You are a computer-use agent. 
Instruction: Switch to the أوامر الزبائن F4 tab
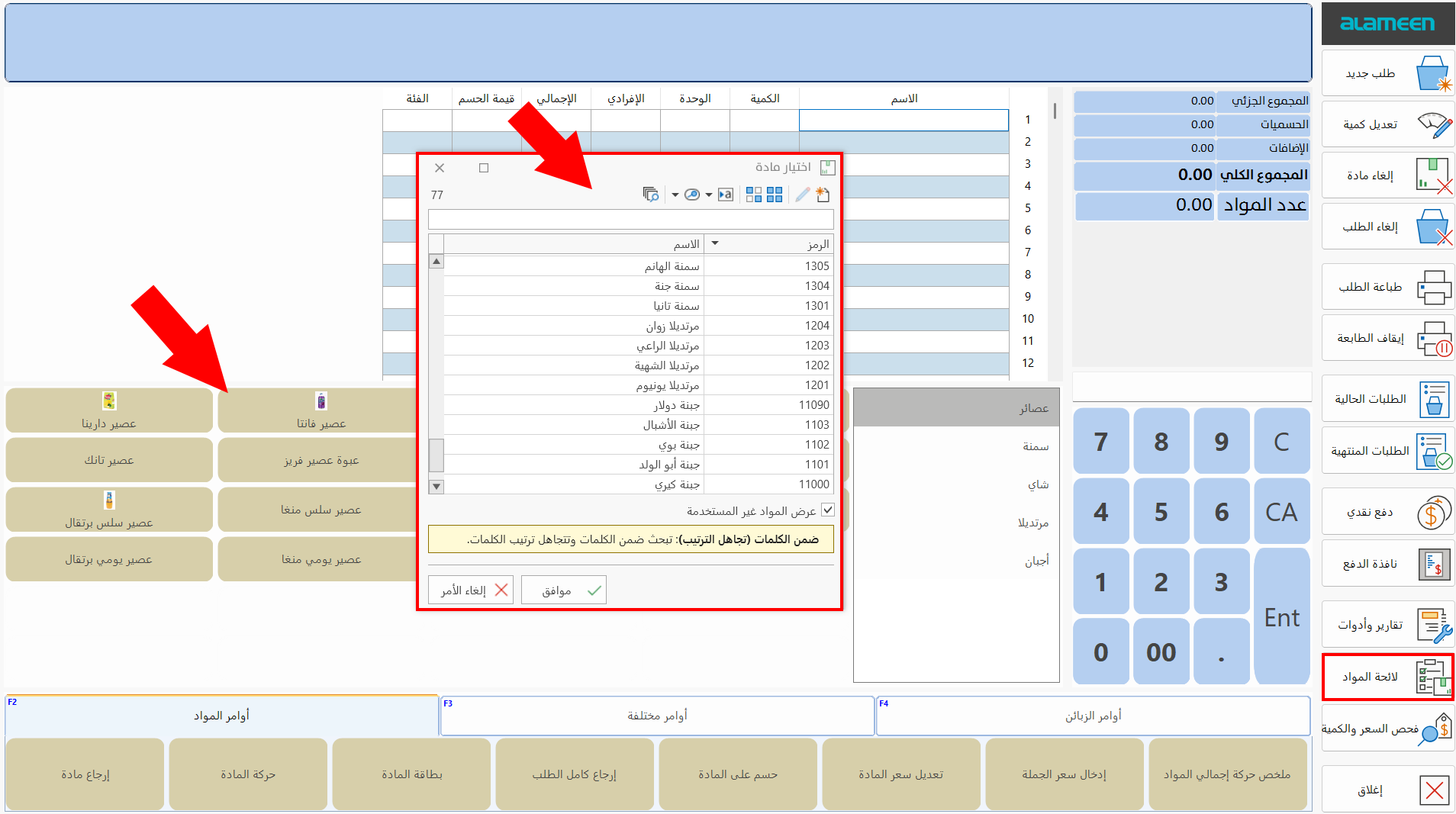(x=1093, y=715)
